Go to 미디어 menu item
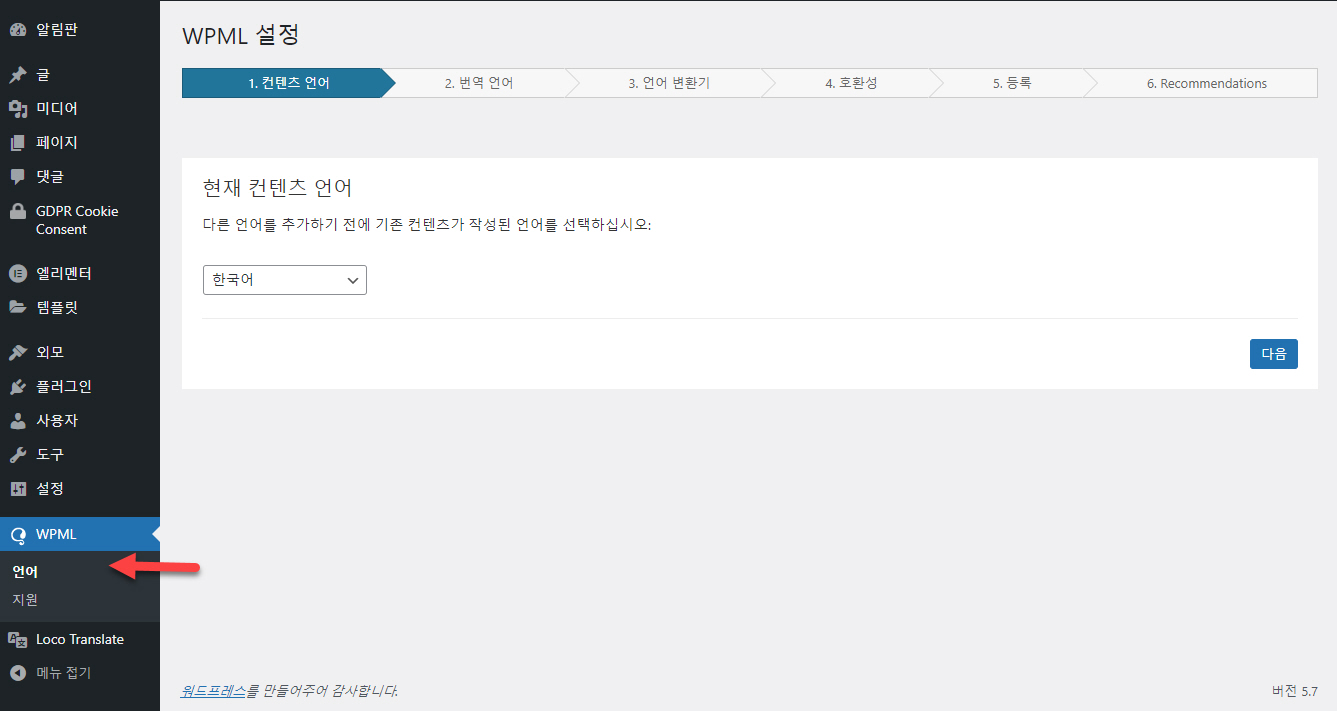Viewport: 1337px width, 711px height. tap(57, 109)
